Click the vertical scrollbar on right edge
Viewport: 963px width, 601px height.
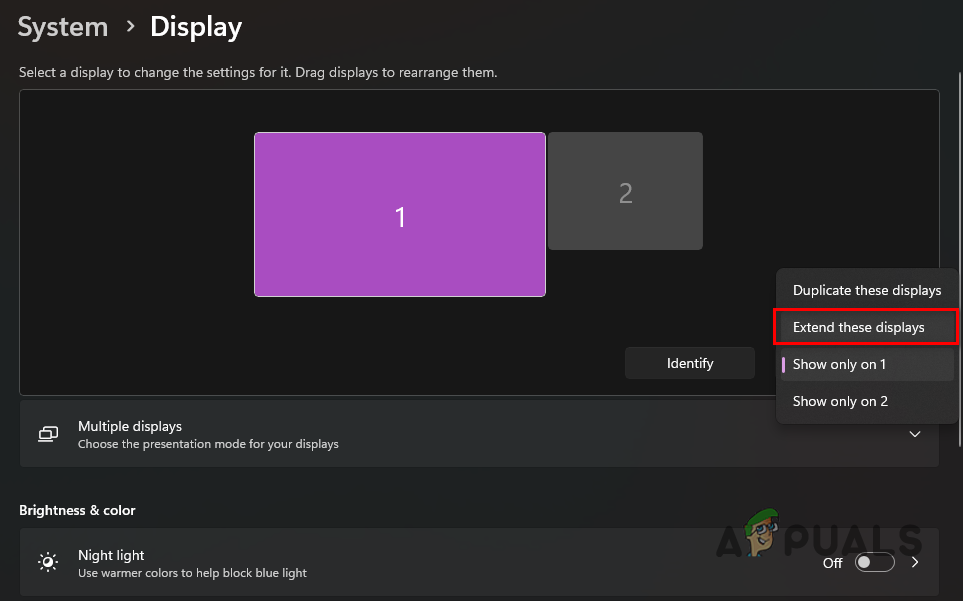point(959,259)
